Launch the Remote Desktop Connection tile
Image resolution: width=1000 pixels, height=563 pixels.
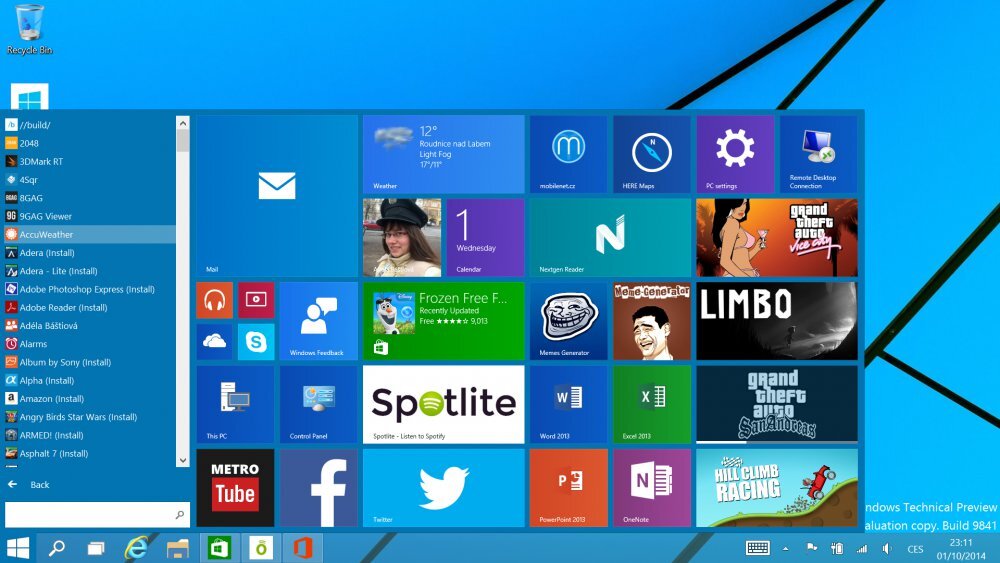tap(819, 154)
